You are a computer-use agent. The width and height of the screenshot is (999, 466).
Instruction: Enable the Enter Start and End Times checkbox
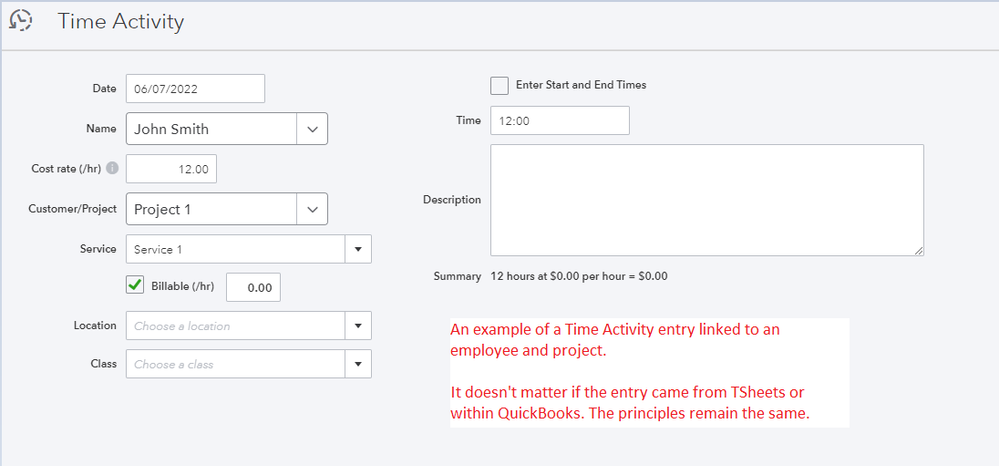click(x=499, y=85)
